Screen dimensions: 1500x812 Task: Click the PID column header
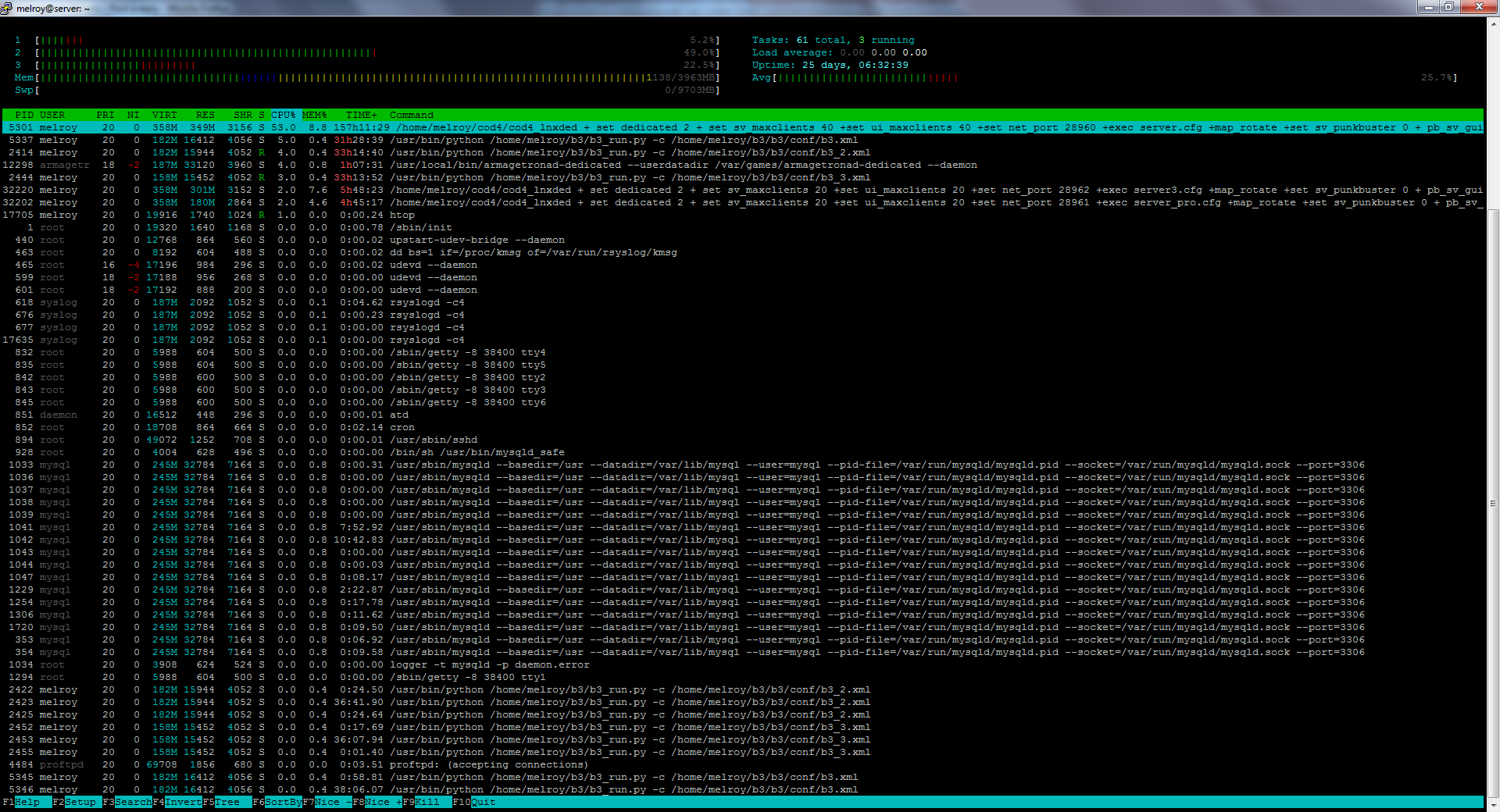click(24, 115)
